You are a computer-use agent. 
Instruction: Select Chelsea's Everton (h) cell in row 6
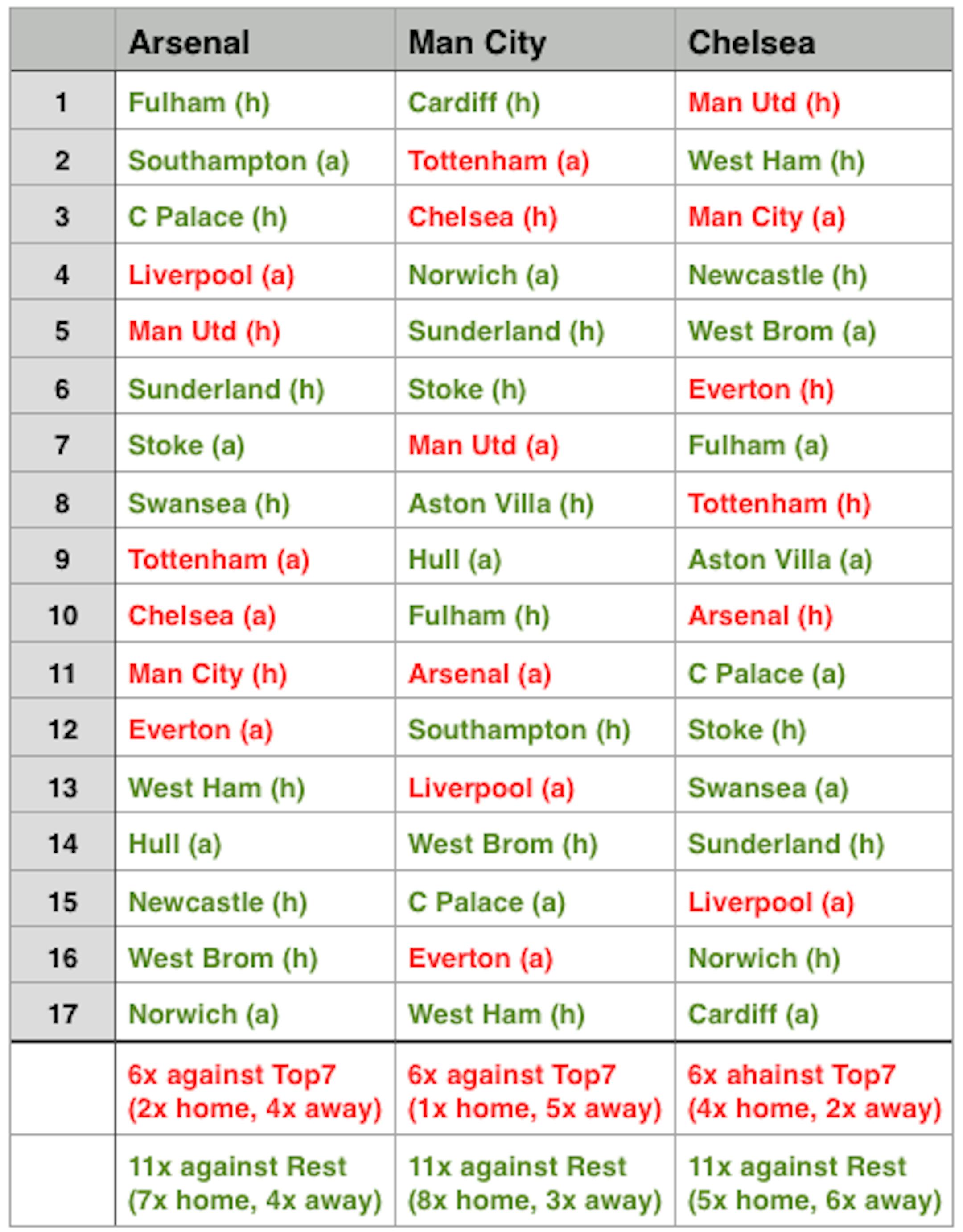[x=761, y=389]
